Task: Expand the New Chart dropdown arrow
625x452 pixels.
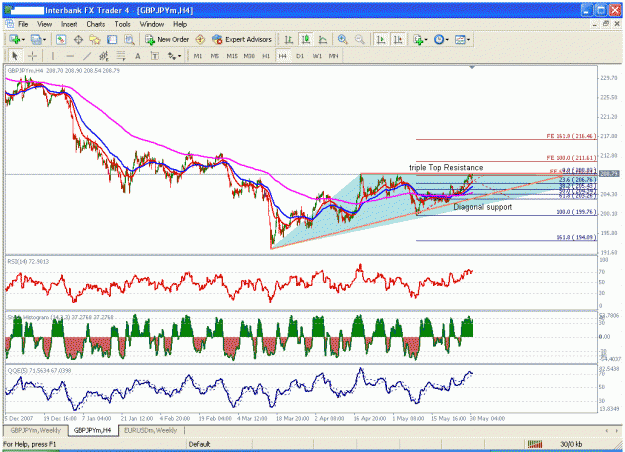Action: [23, 39]
